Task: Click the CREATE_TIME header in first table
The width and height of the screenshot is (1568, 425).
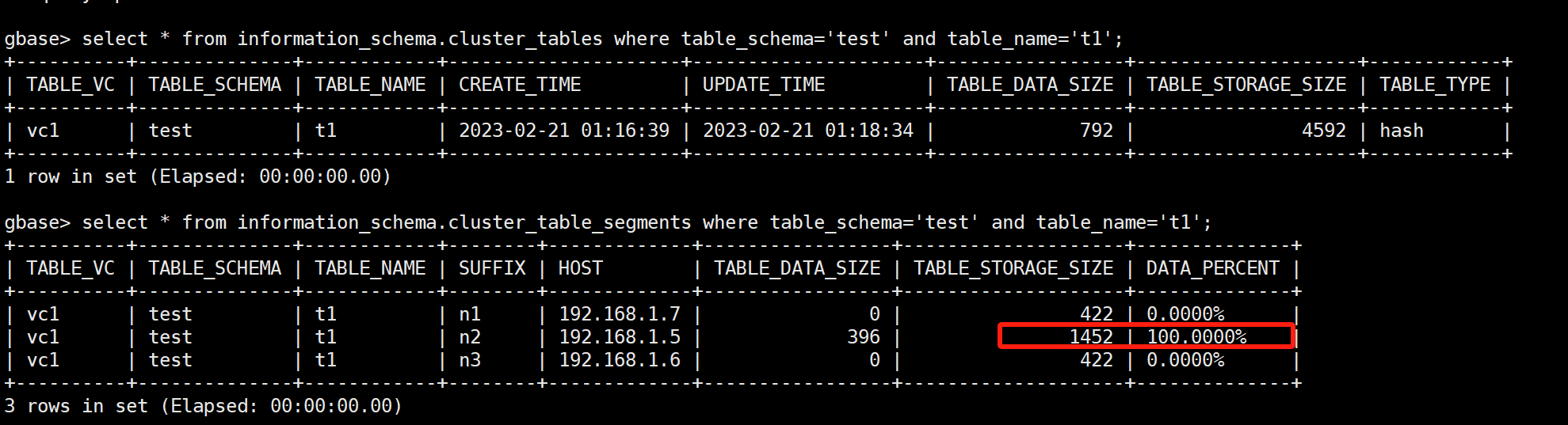Action: 520,85
